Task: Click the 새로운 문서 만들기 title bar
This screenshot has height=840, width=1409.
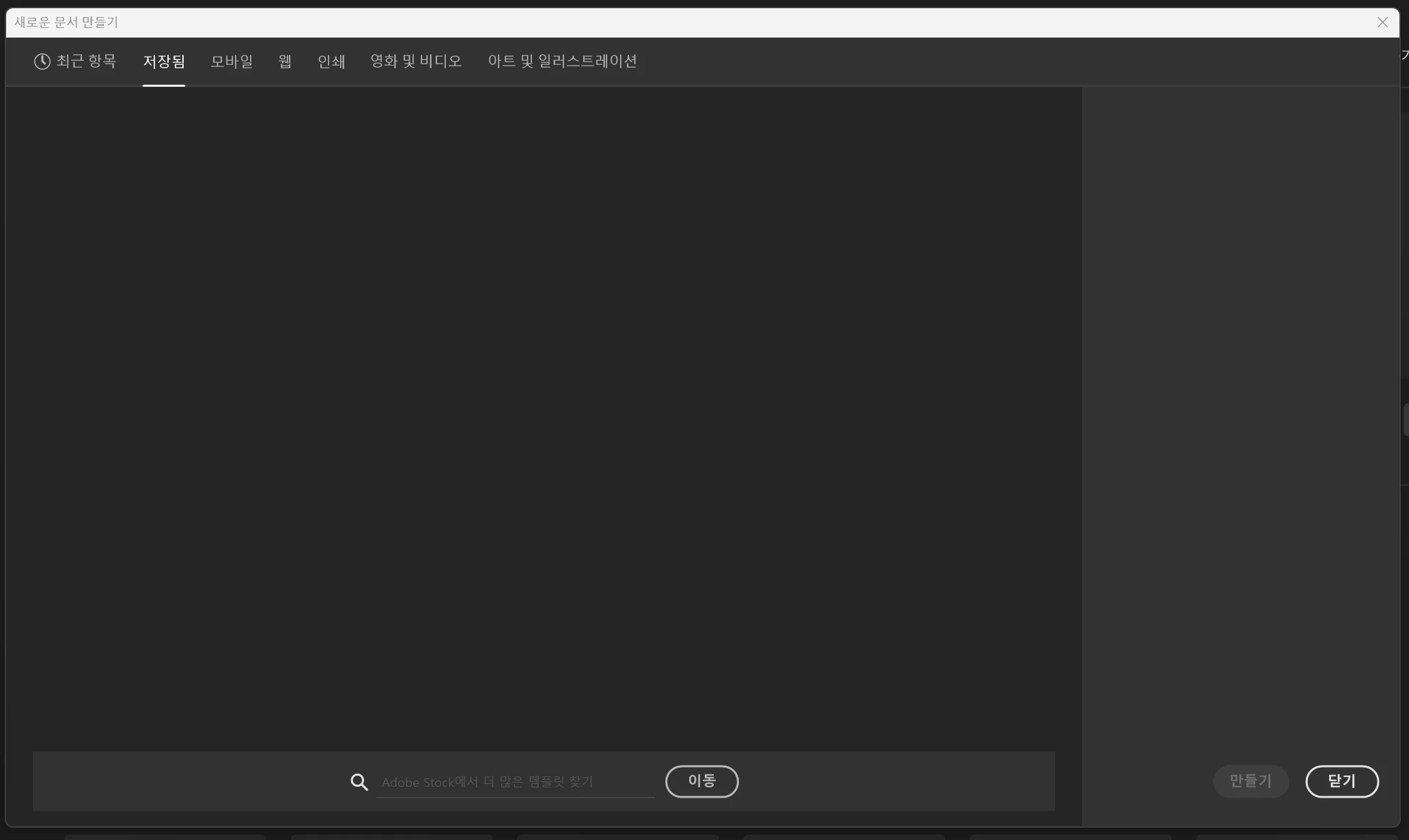Action: coord(683,23)
